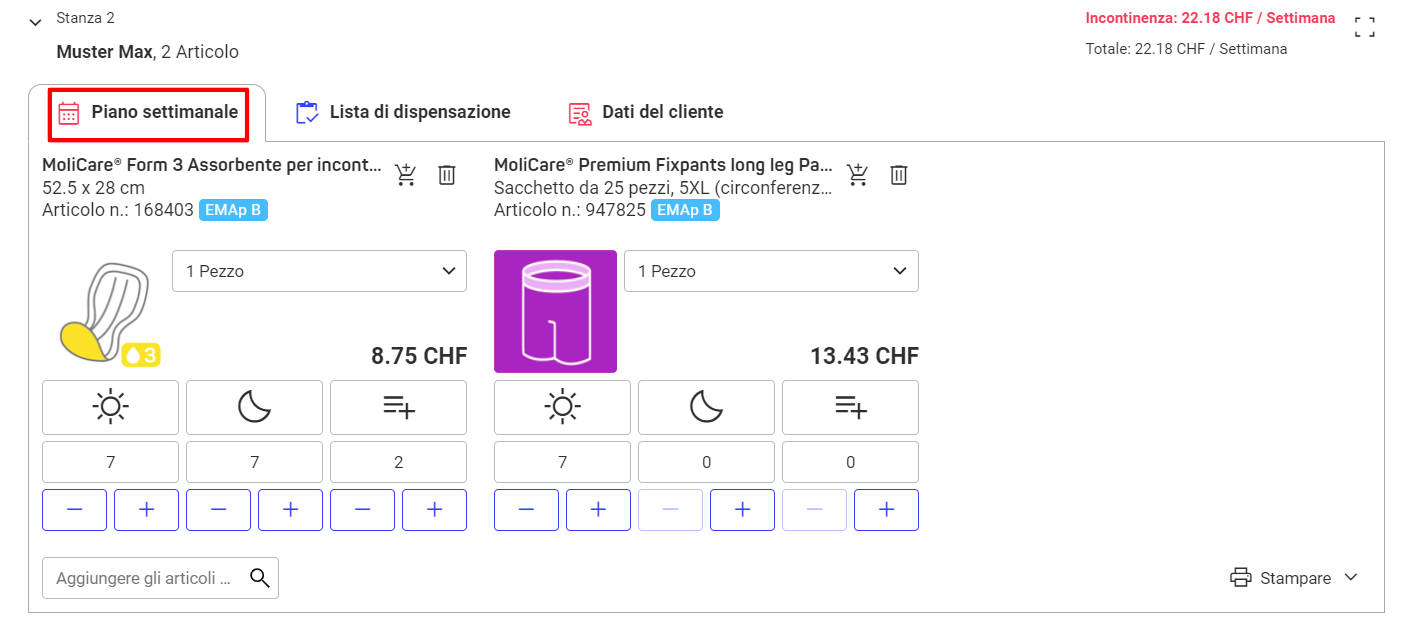Select additional-list button for Form 3

[x=398, y=407]
